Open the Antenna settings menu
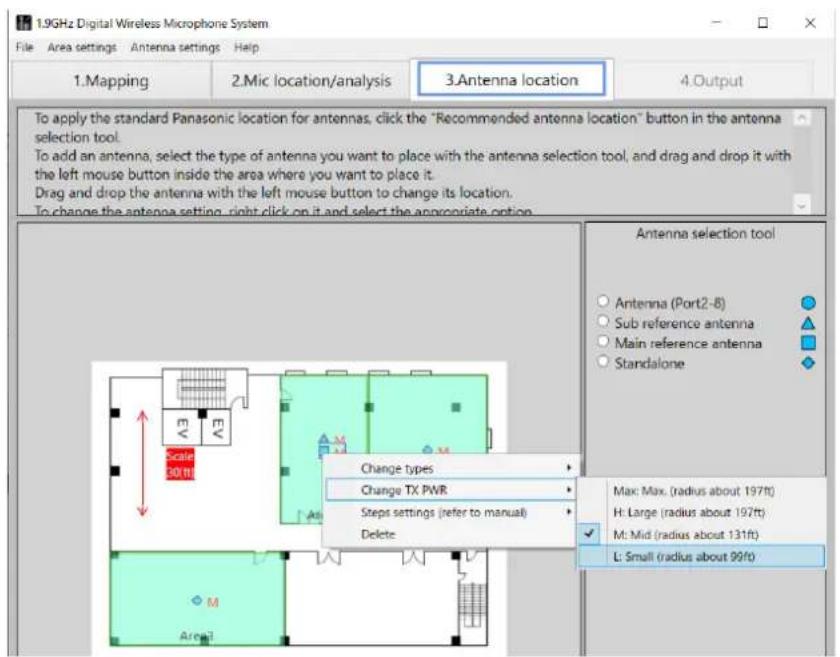Screen dimensions: 840x657 click(175, 47)
